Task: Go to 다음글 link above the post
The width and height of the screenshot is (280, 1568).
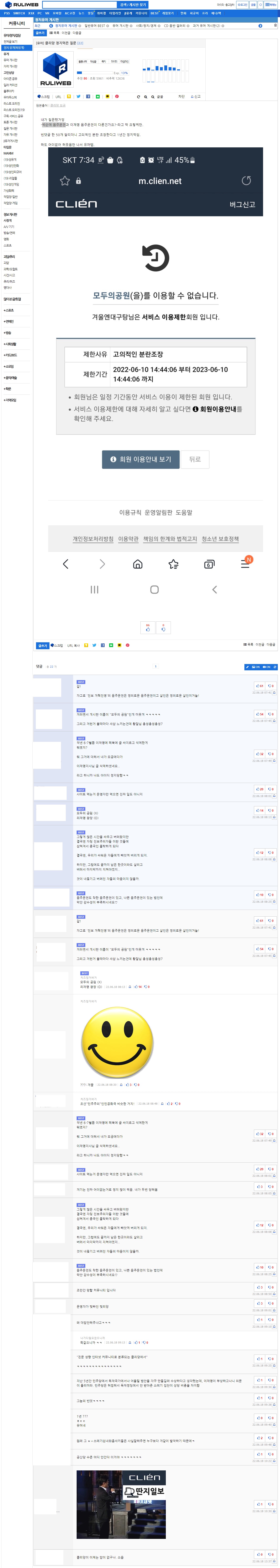Action: (77, 33)
